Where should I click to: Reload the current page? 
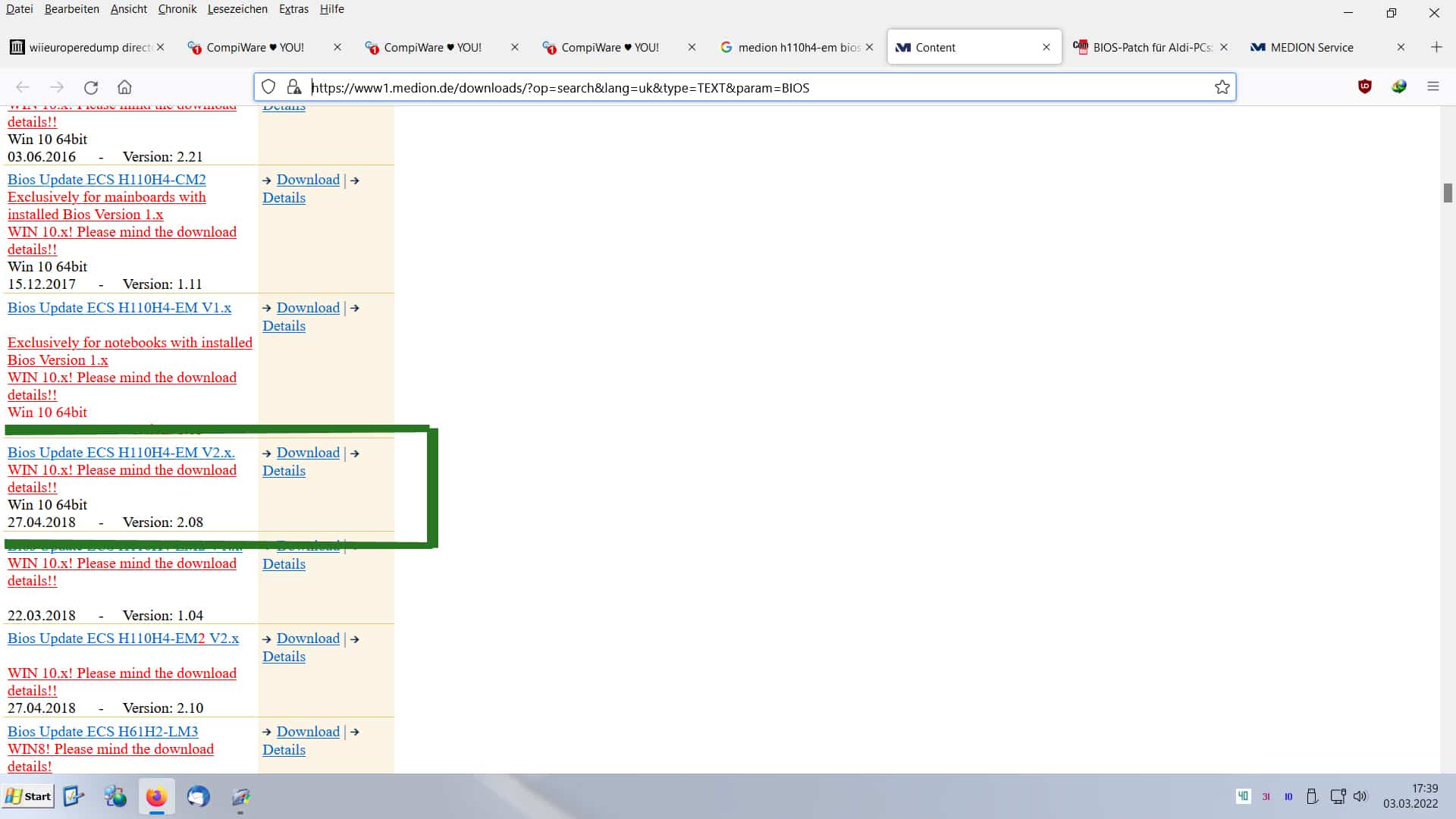(91, 87)
